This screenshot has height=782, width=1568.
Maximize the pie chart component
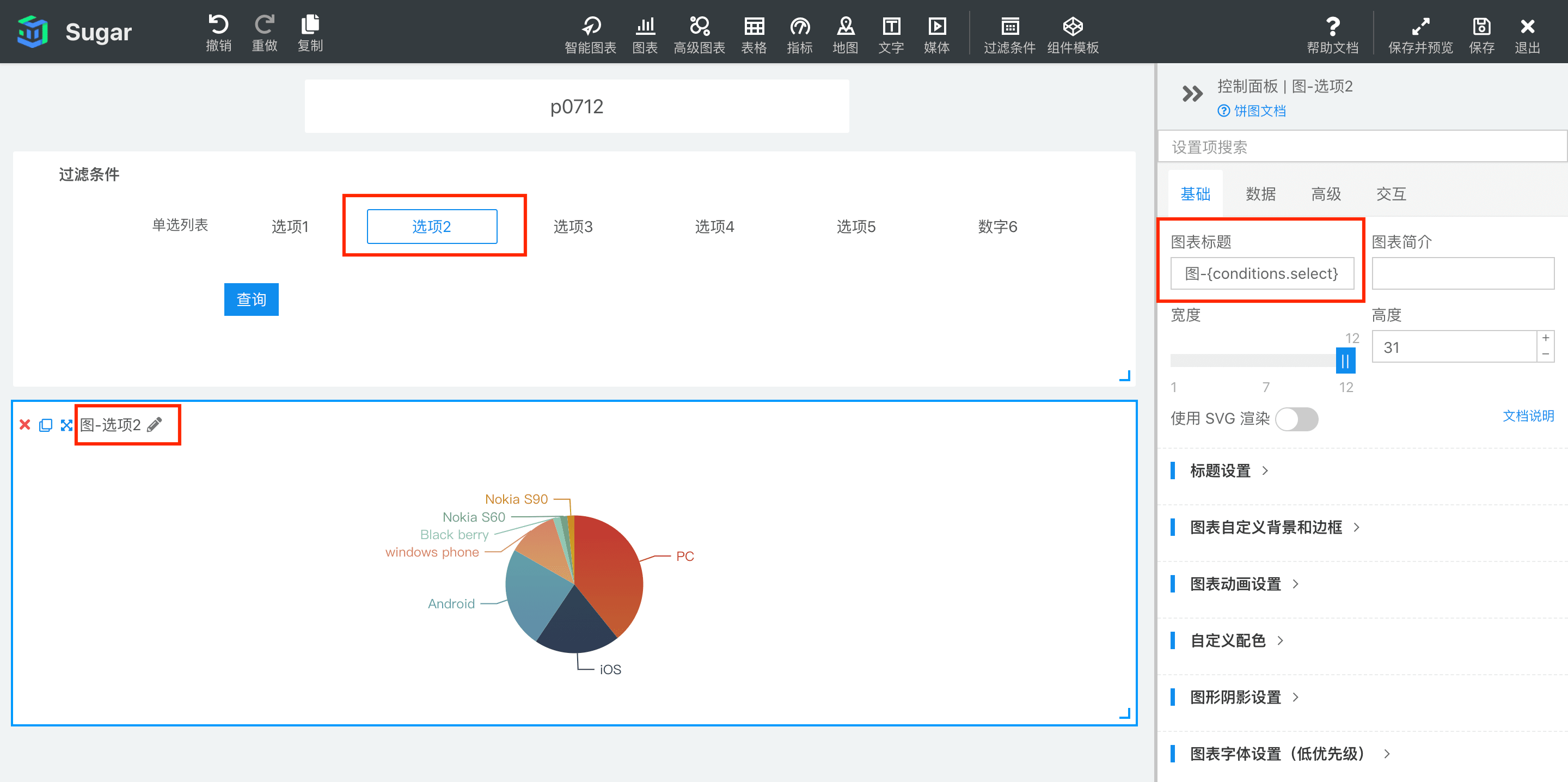(x=66, y=425)
